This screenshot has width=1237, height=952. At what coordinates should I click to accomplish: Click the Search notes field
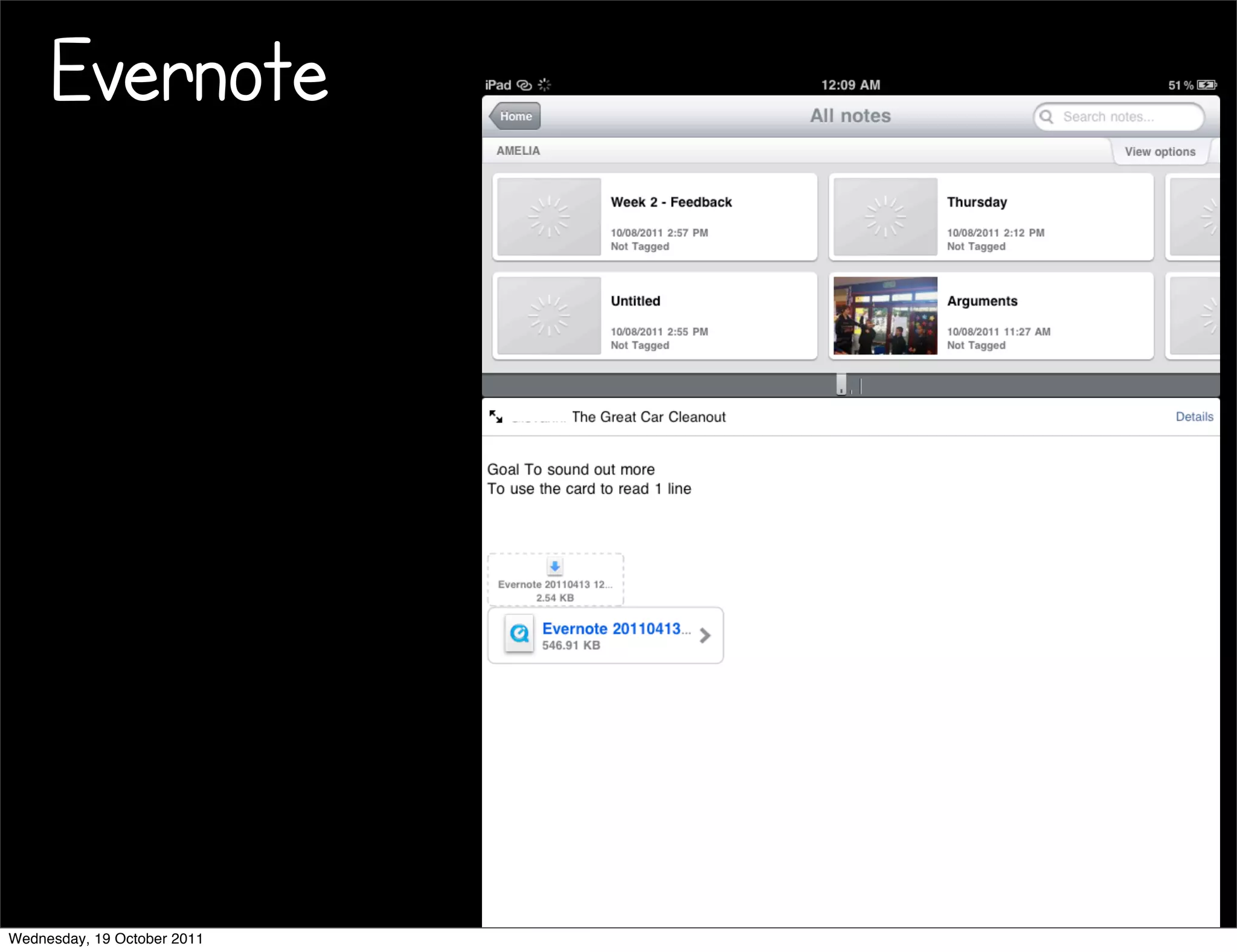(1119, 117)
